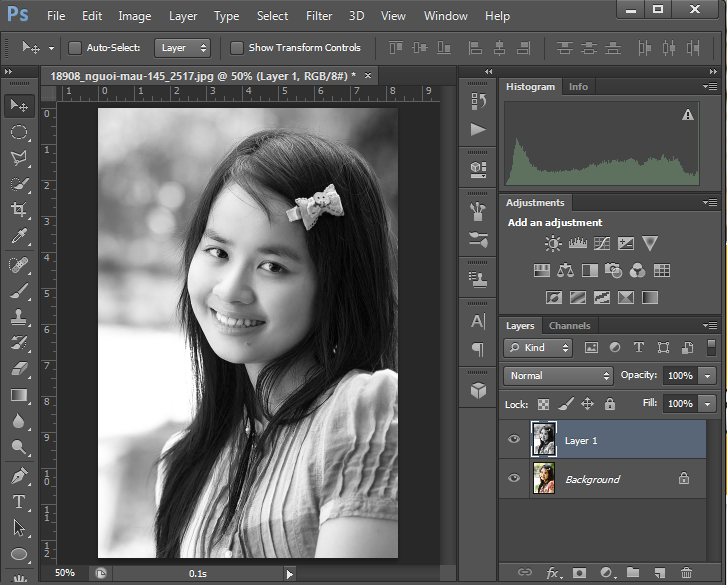Enable the Auto-Select checkbox
Screen dimensions: 727x585
click(x=75, y=47)
